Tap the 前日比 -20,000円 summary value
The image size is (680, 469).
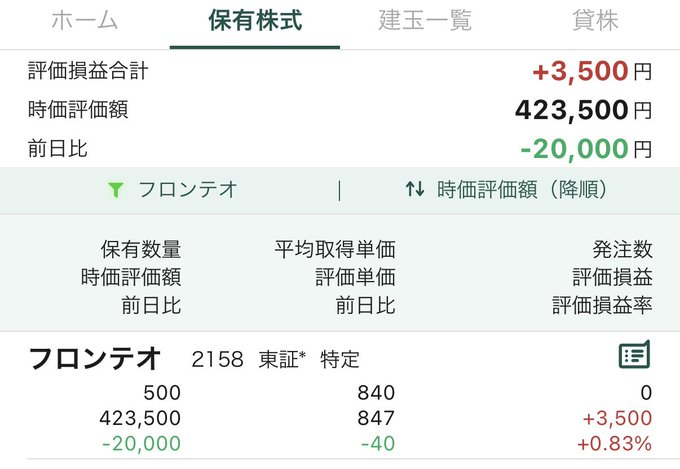coord(586,149)
